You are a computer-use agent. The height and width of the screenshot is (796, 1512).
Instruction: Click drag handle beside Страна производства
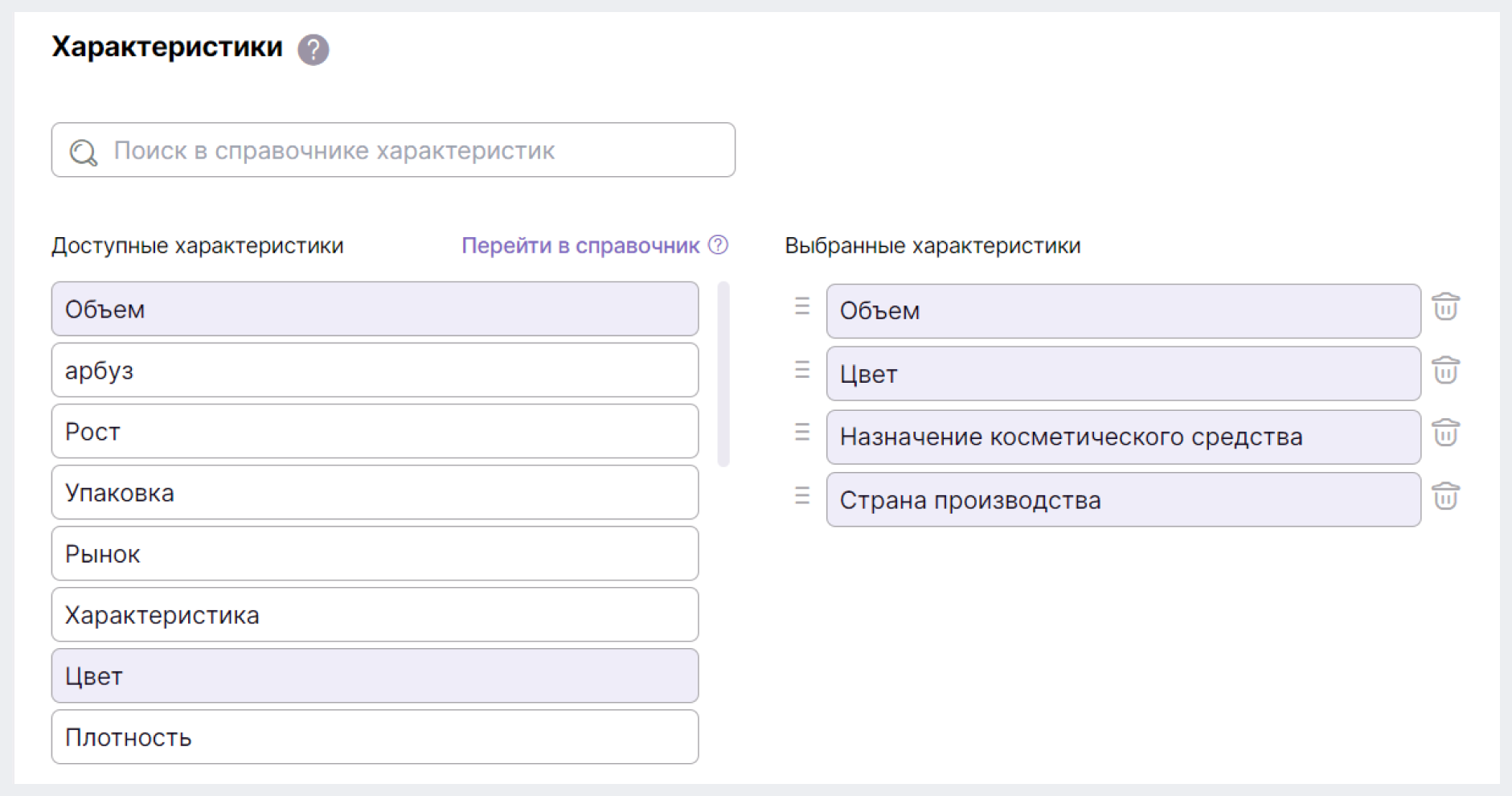click(802, 495)
